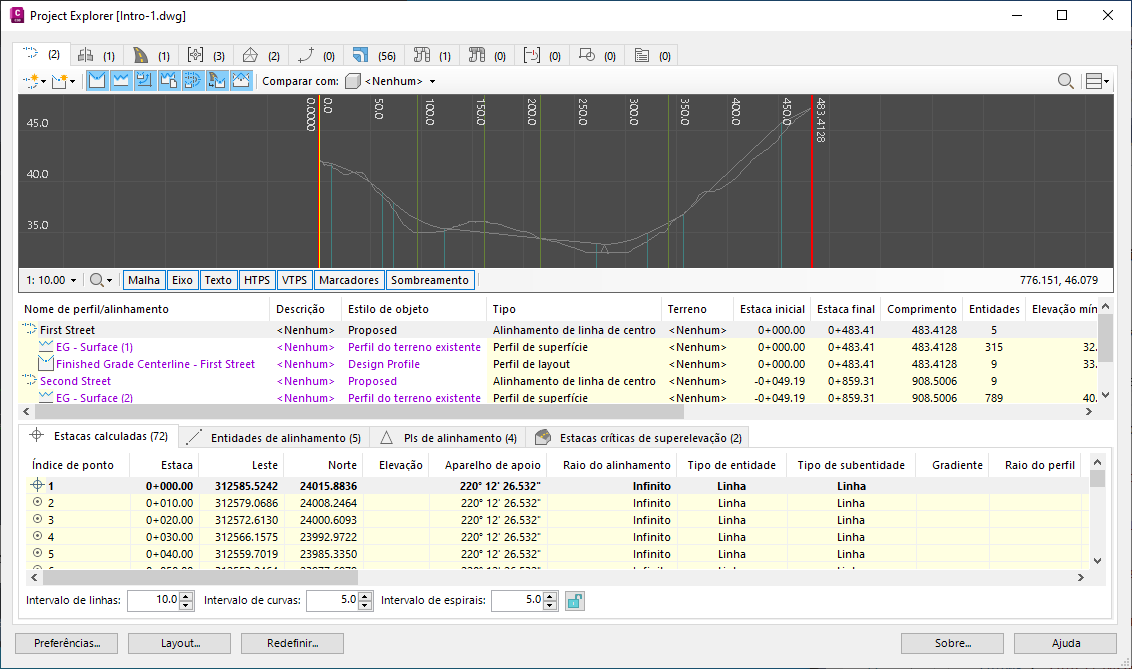Click the Redefinir button
Viewport: 1132px width, 669px height.
(x=293, y=643)
